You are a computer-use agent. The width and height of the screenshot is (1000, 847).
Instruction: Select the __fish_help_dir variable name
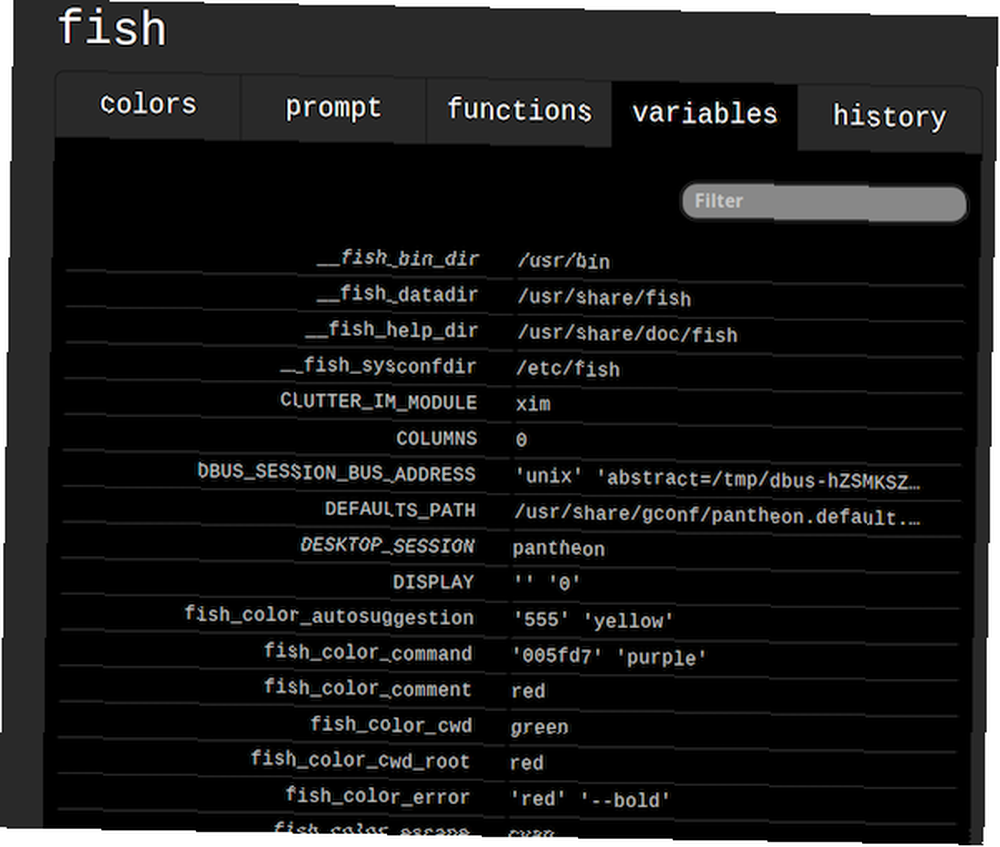pyautogui.click(x=392, y=330)
